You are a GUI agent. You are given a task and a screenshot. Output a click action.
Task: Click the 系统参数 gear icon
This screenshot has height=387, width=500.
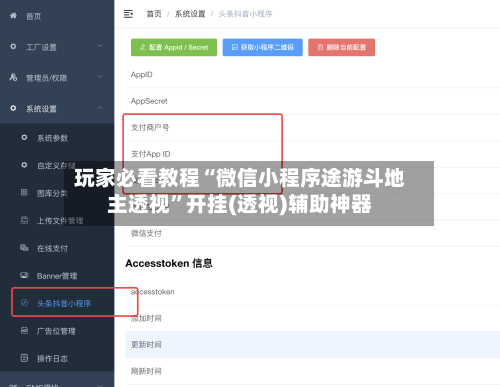coord(24,137)
